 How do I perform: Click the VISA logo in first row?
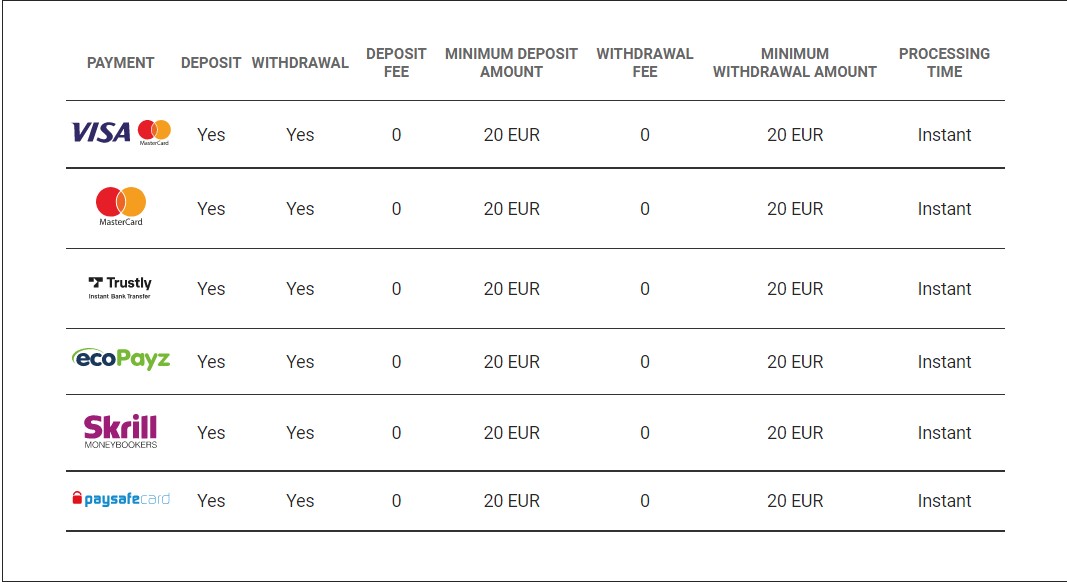pyautogui.click(x=101, y=132)
